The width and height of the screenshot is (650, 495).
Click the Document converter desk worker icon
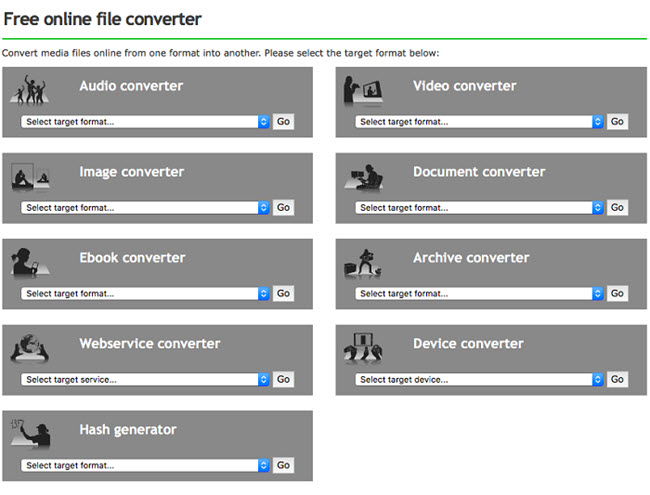pos(364,177)
